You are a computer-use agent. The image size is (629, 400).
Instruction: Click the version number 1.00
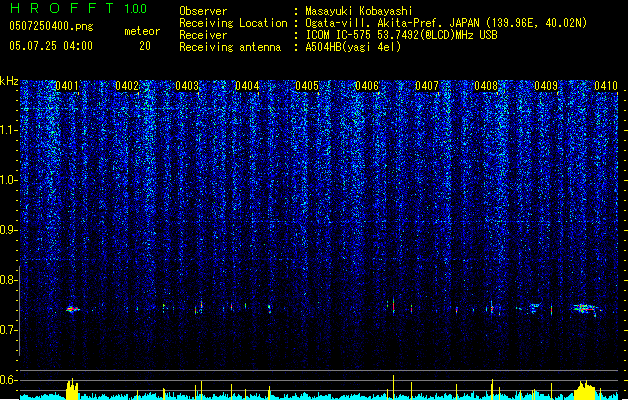tap(135, 9)
